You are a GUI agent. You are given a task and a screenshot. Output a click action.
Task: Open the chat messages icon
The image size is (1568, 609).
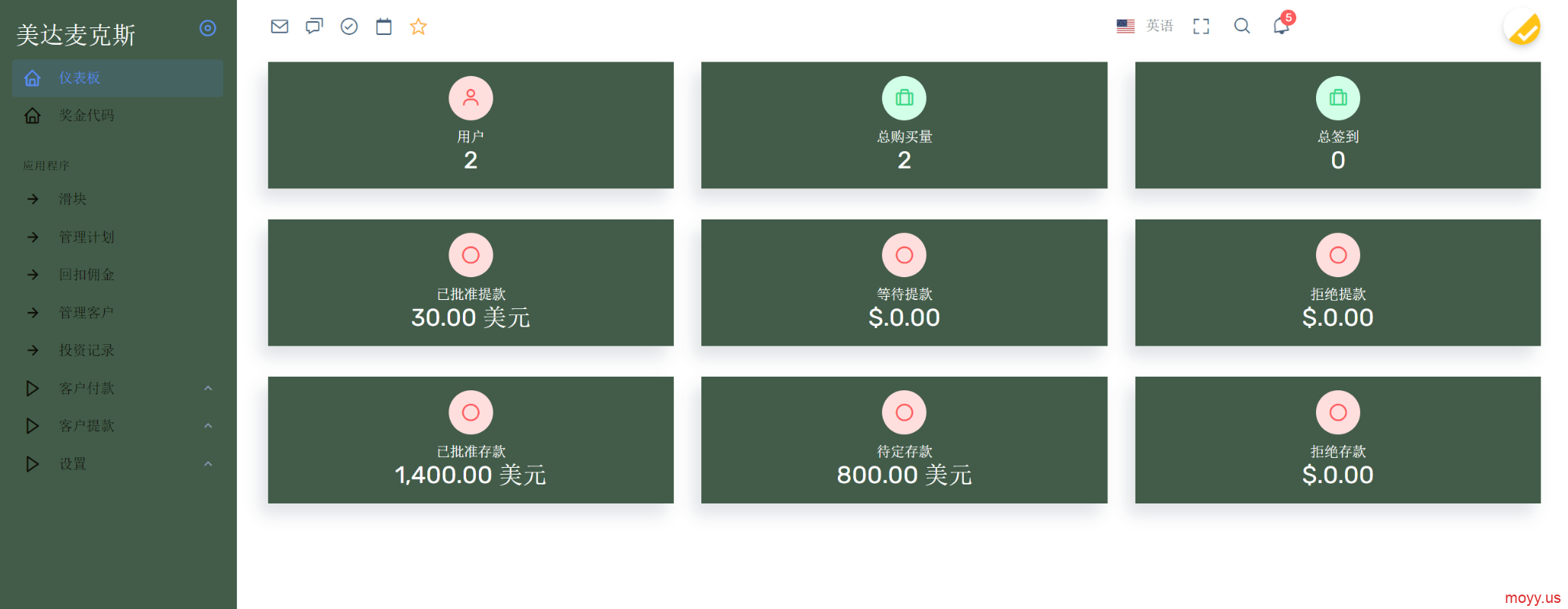314,27
